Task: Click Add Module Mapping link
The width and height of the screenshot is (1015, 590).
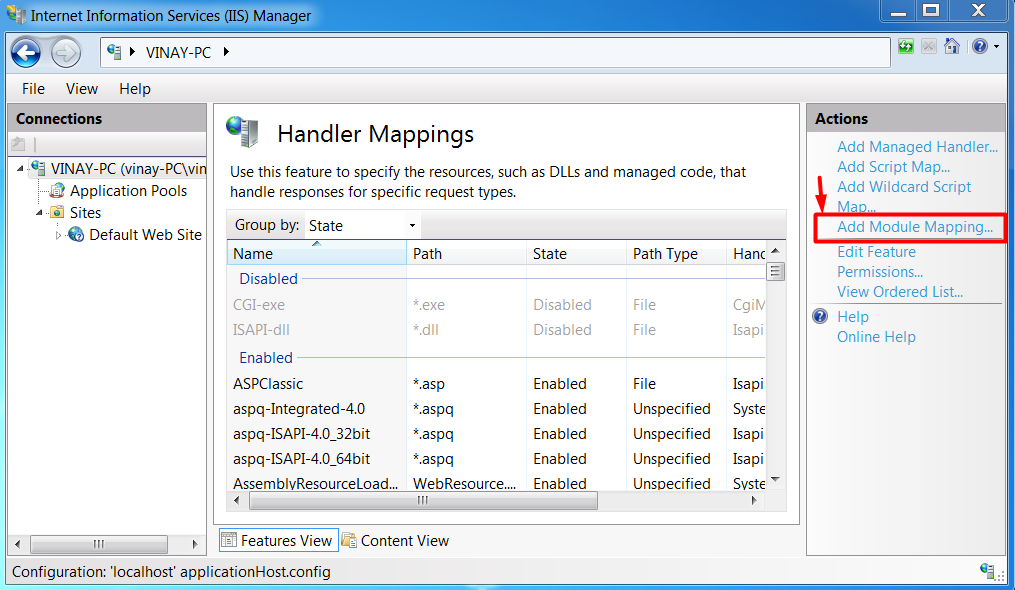Action: click(915, 227)
